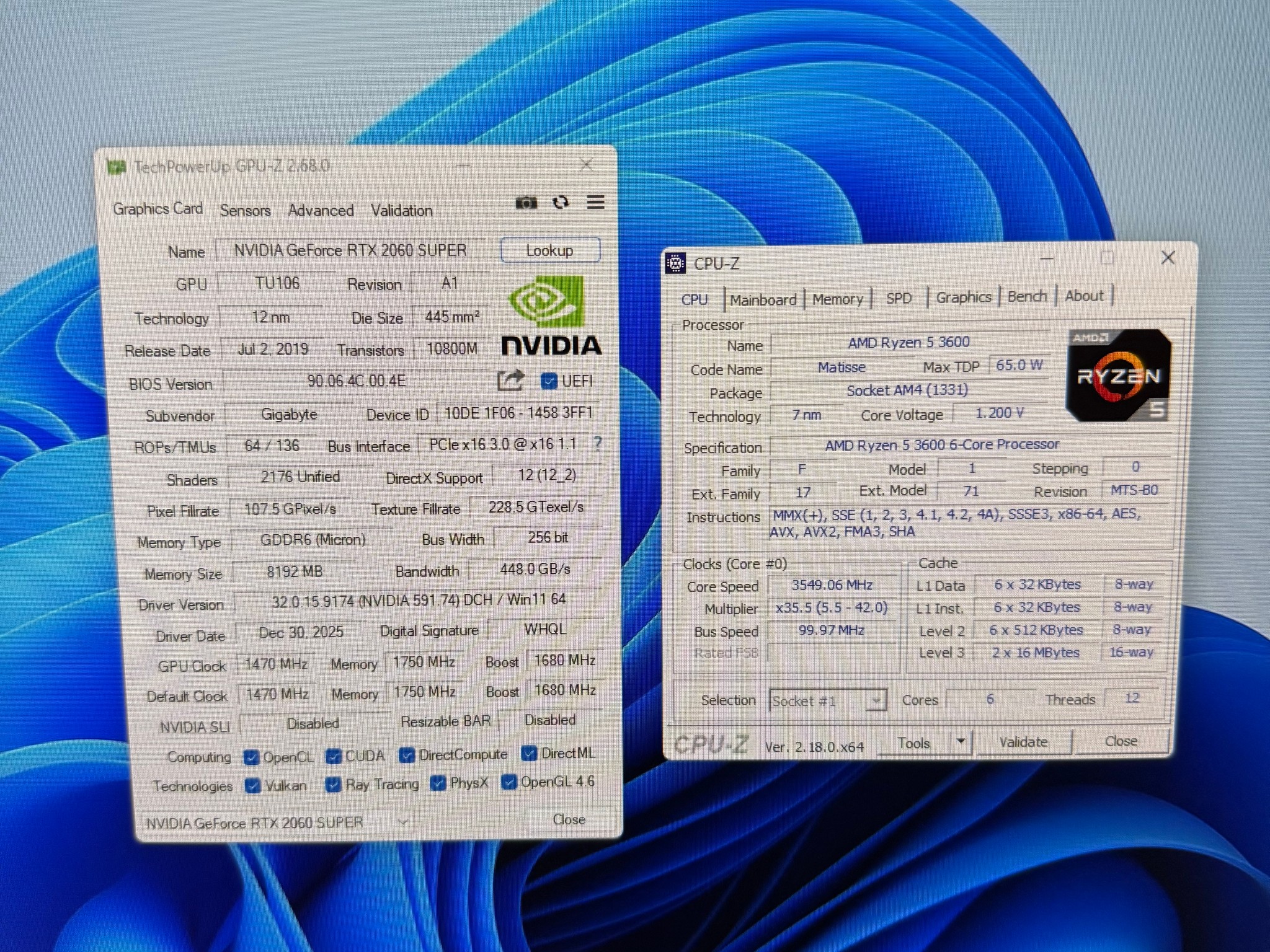Click the Bandwidth 448.0 GB/s field
Screen dimensions: 1270x952
click(x=535, y=569)
